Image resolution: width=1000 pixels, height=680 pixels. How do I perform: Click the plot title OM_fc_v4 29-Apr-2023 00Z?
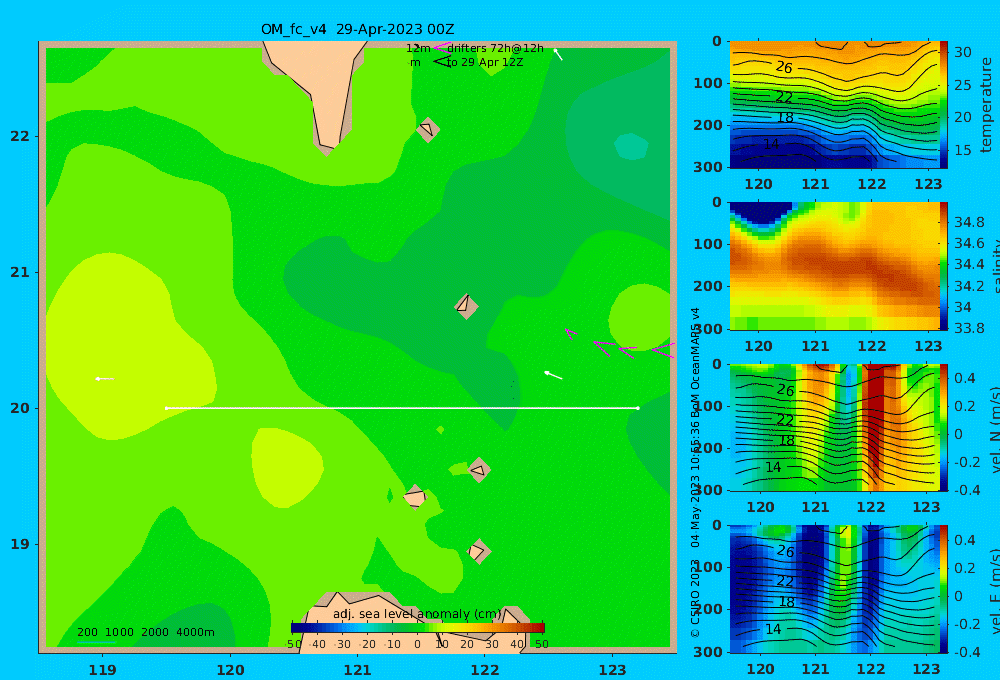click(357, 29)
